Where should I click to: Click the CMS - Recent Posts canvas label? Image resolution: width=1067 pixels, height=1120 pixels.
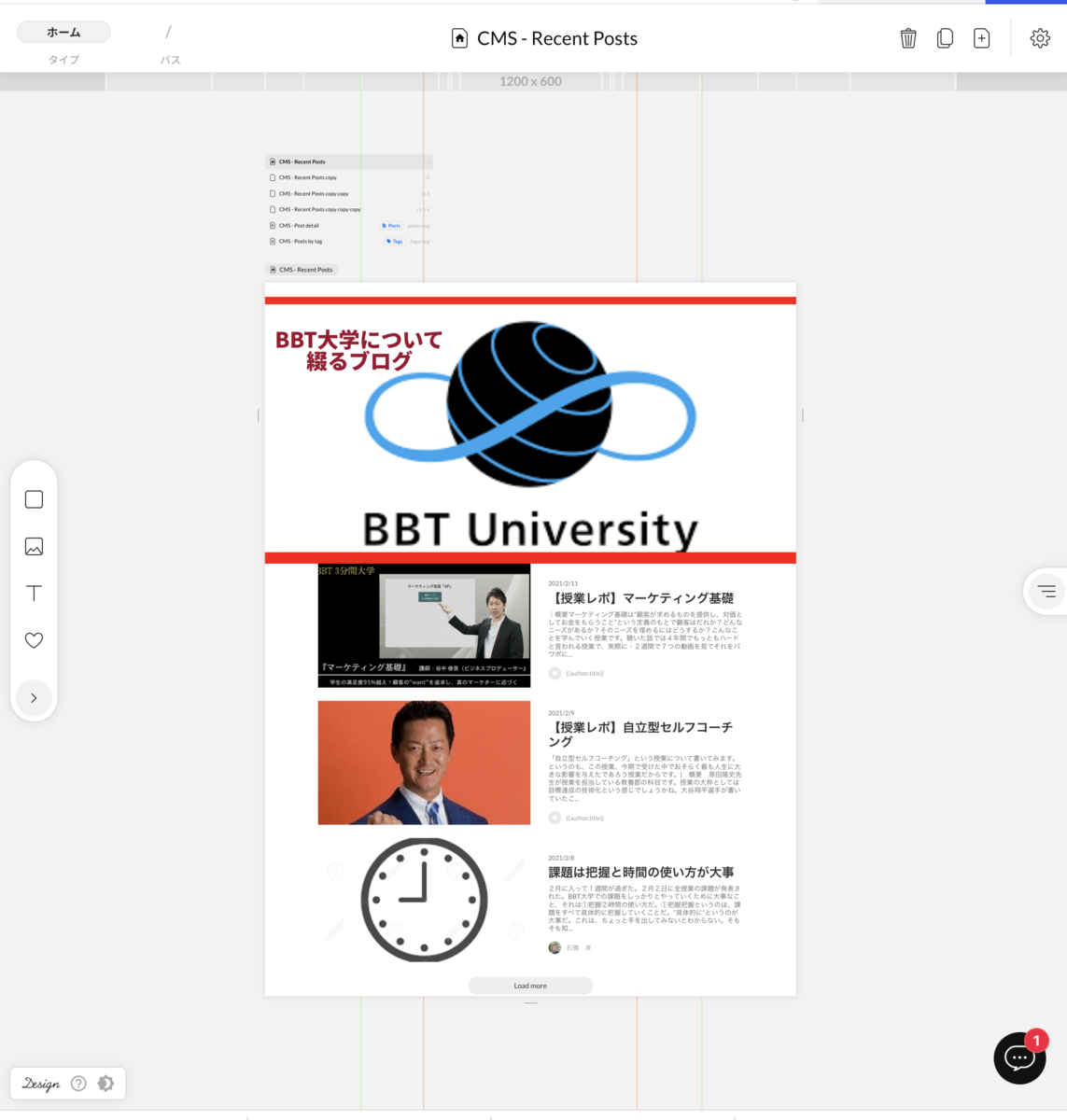tap(302, 270)
